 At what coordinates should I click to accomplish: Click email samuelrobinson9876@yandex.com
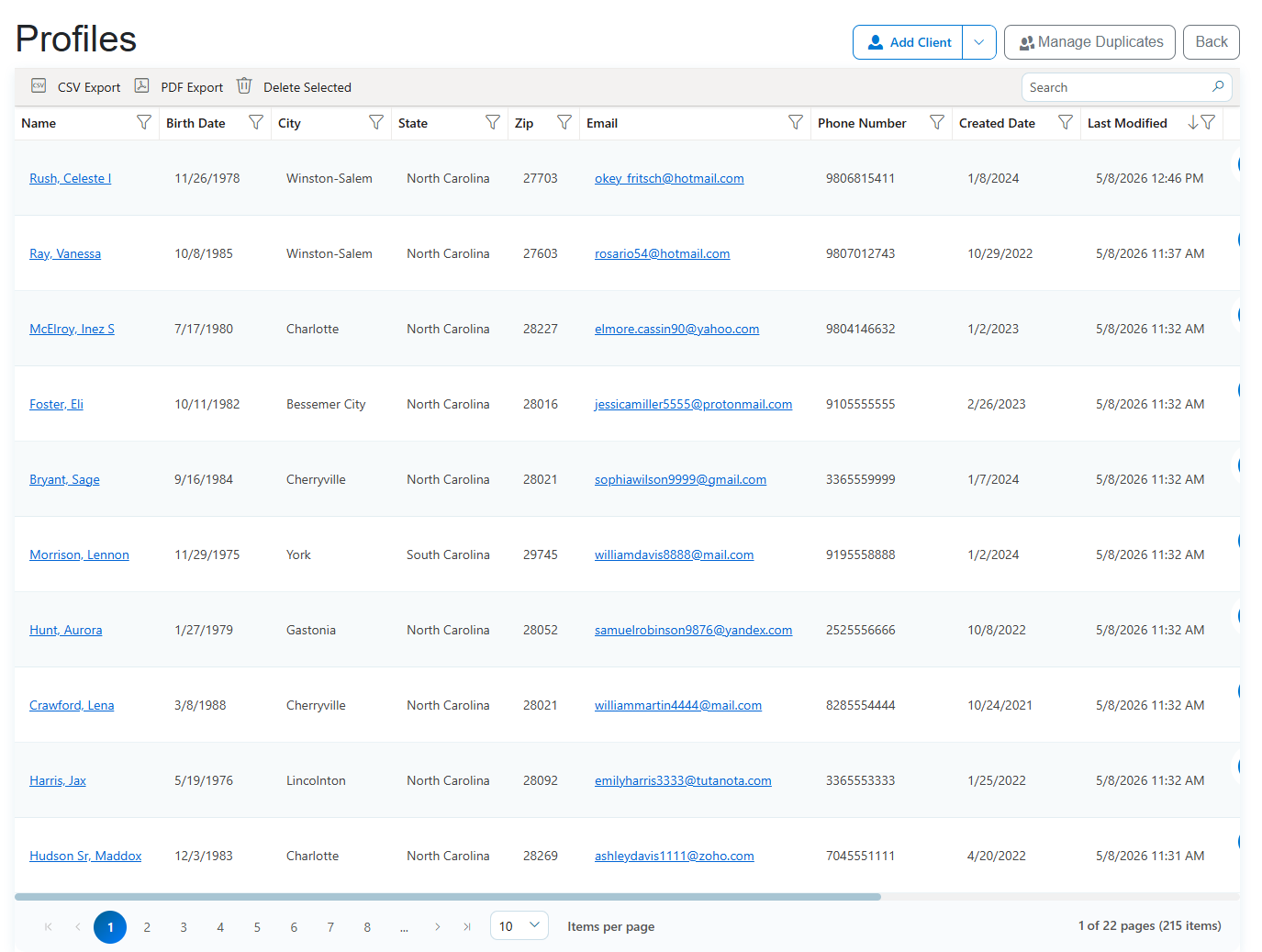693,630
